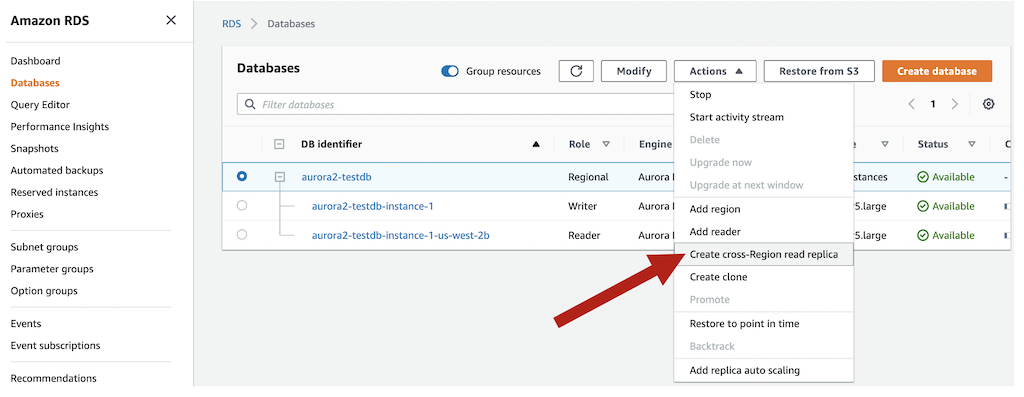Choose Add replica auto scaling

pyautogui.click(x=763, y=370)
